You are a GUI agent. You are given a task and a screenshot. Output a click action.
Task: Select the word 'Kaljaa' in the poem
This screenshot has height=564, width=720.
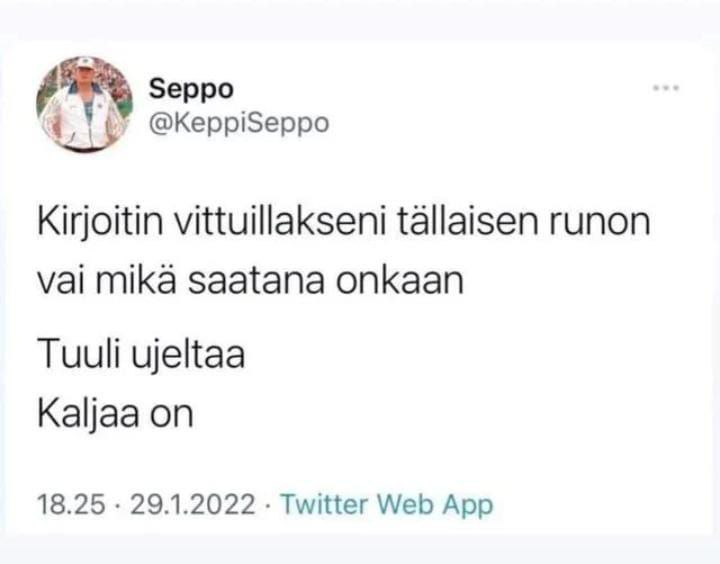(88, 414)
